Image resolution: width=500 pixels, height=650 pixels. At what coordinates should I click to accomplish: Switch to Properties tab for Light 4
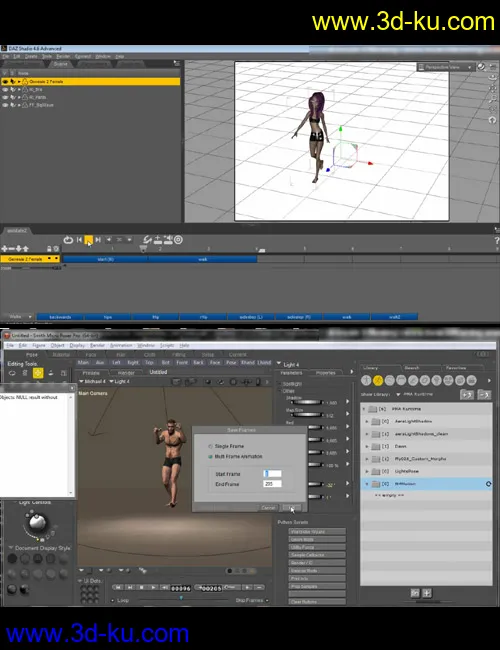[325, 373]
